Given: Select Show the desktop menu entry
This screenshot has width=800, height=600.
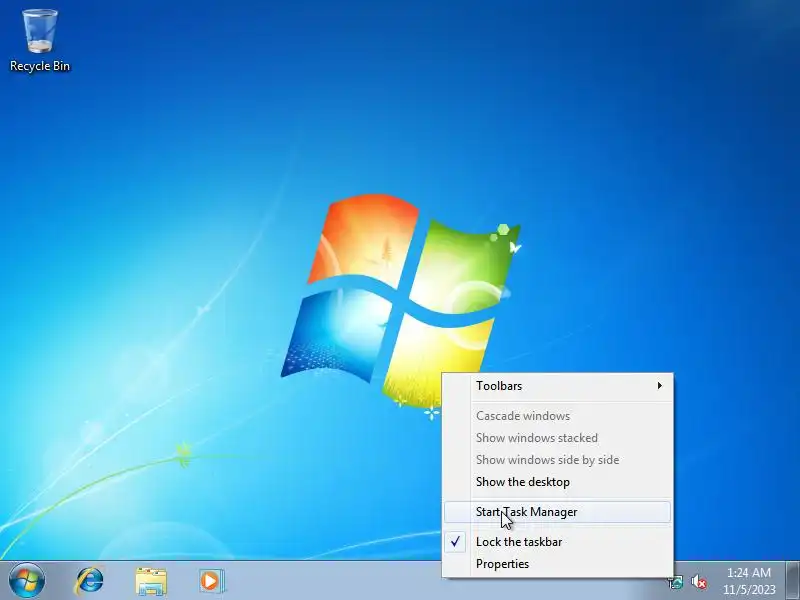Looking at the screenshot, I should click(558, 482).
